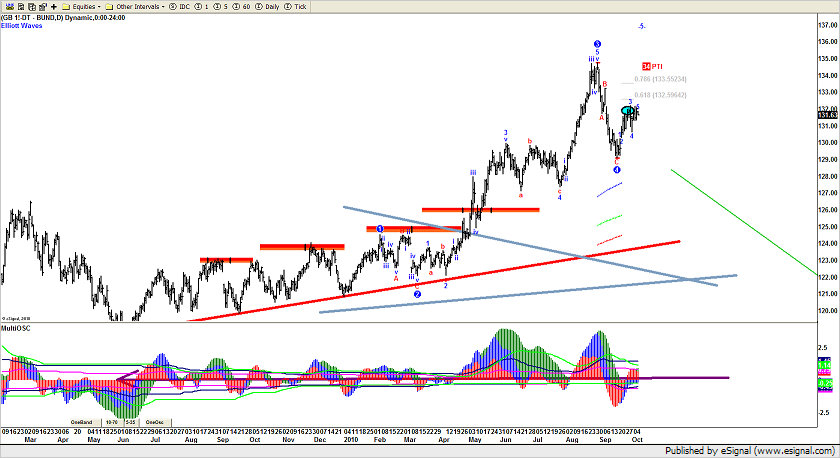Open the Equities dropdown
The height and width of the screenshot is (458, 840).
[82, 6]
